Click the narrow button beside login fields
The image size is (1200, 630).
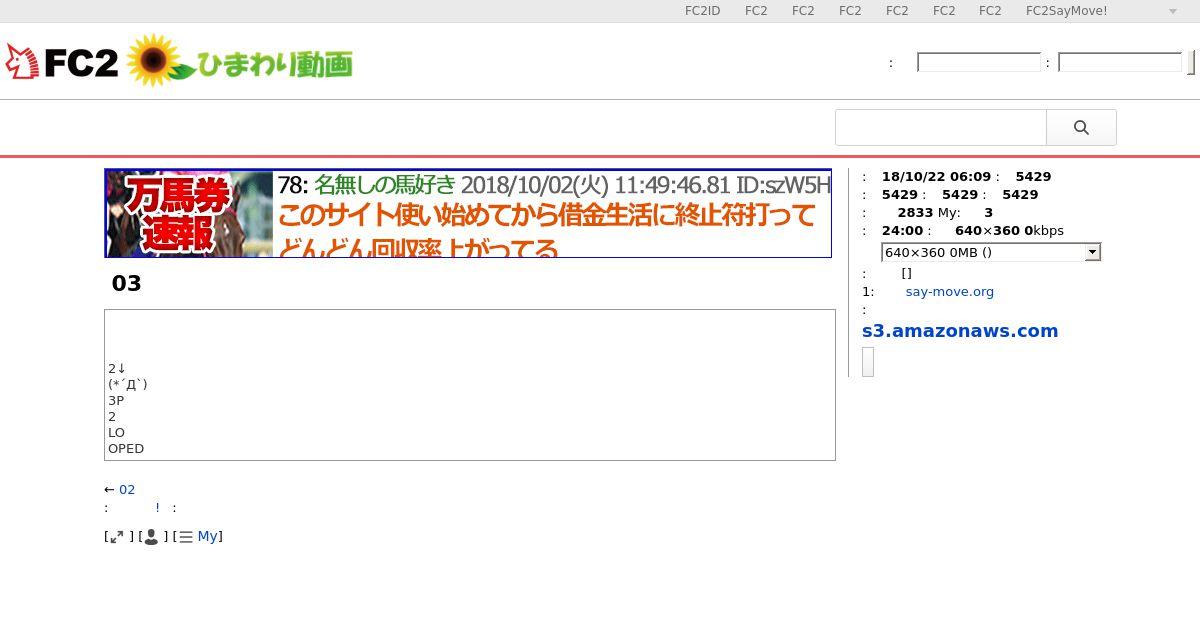click(x=1191, y=63)
